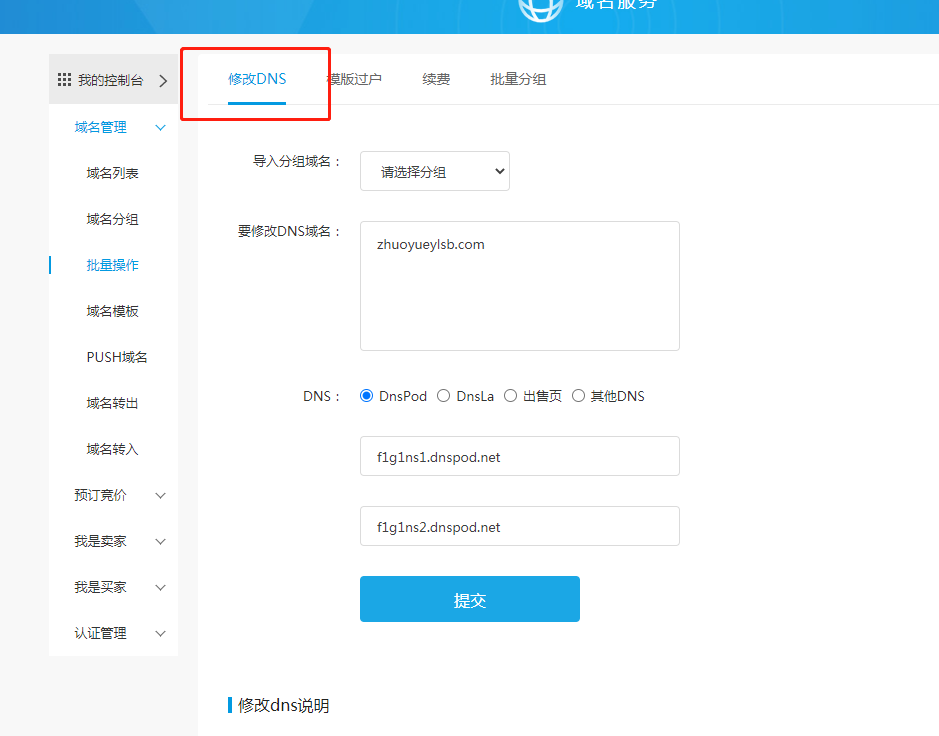Select the DnsPod radio option
This screenshot has width=939, height=736.
(366, 396)
